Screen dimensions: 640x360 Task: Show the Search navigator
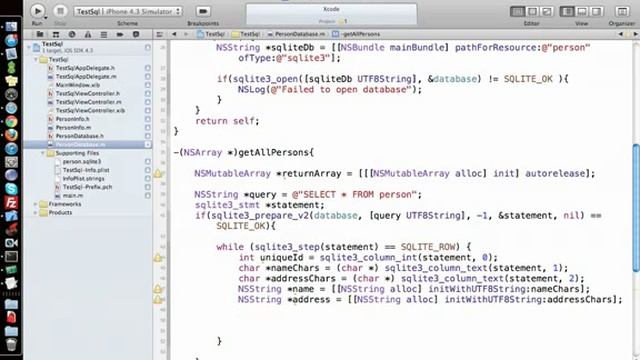click(x=72, y=34)
